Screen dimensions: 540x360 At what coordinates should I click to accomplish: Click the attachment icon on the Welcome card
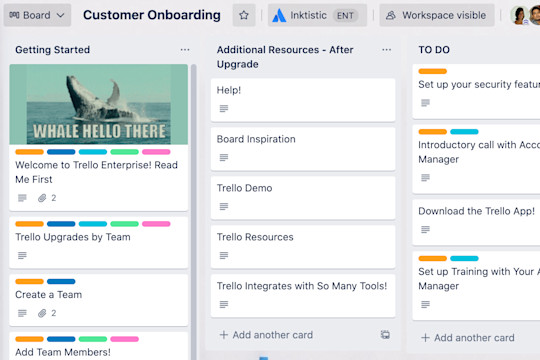(x=42, y=198)
